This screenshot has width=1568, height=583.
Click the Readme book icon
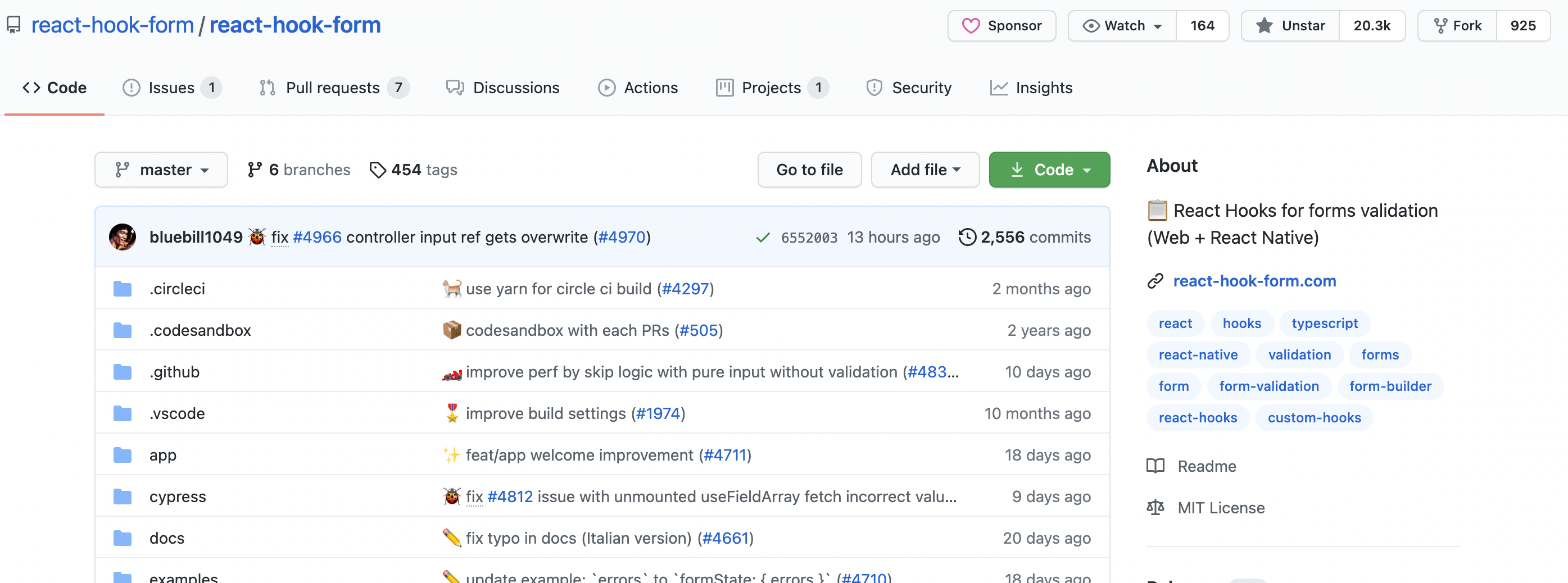coord(1155,466)
